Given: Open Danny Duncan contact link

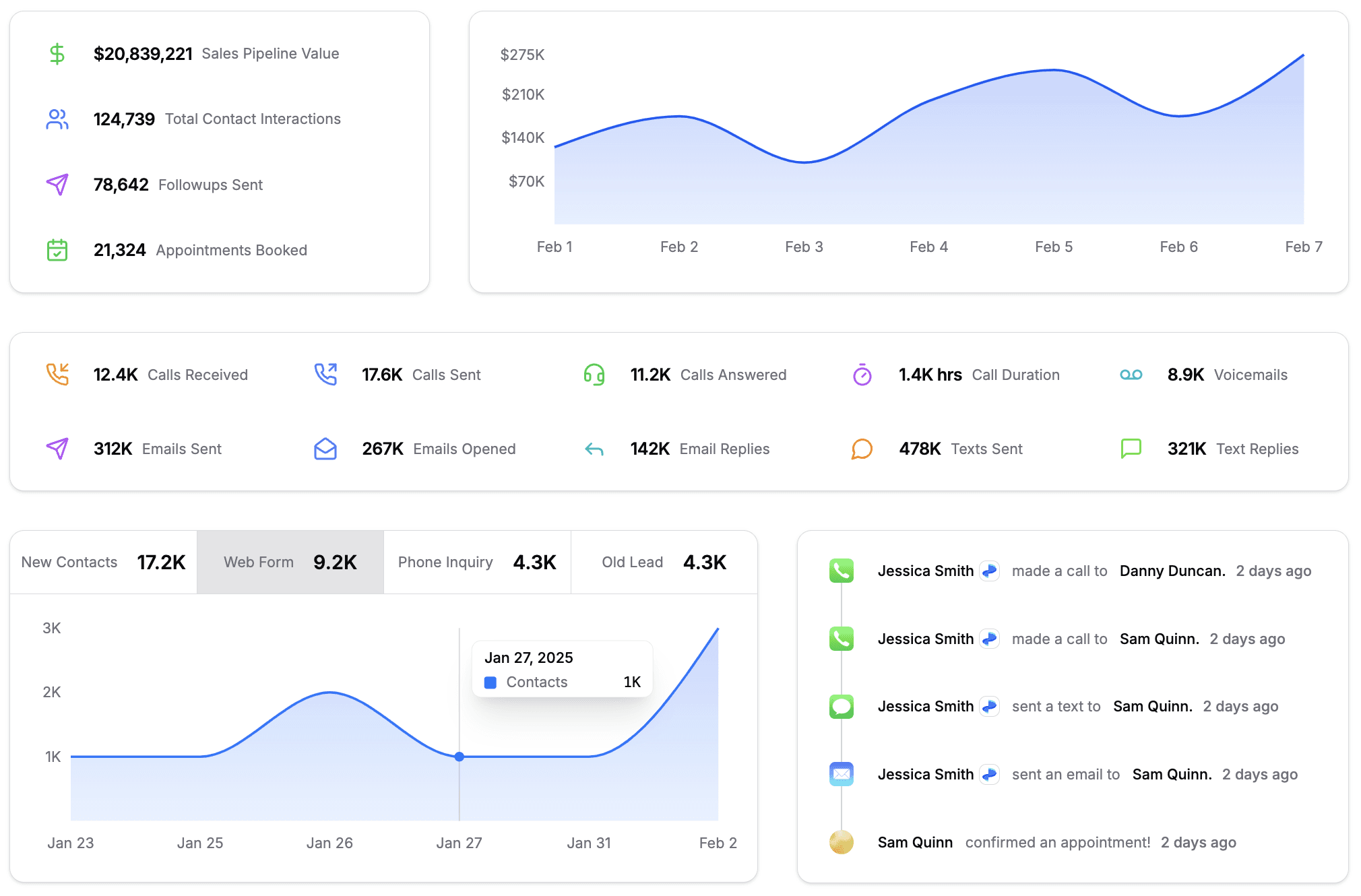Looking at the screenshot, I should coord(1172,571).
